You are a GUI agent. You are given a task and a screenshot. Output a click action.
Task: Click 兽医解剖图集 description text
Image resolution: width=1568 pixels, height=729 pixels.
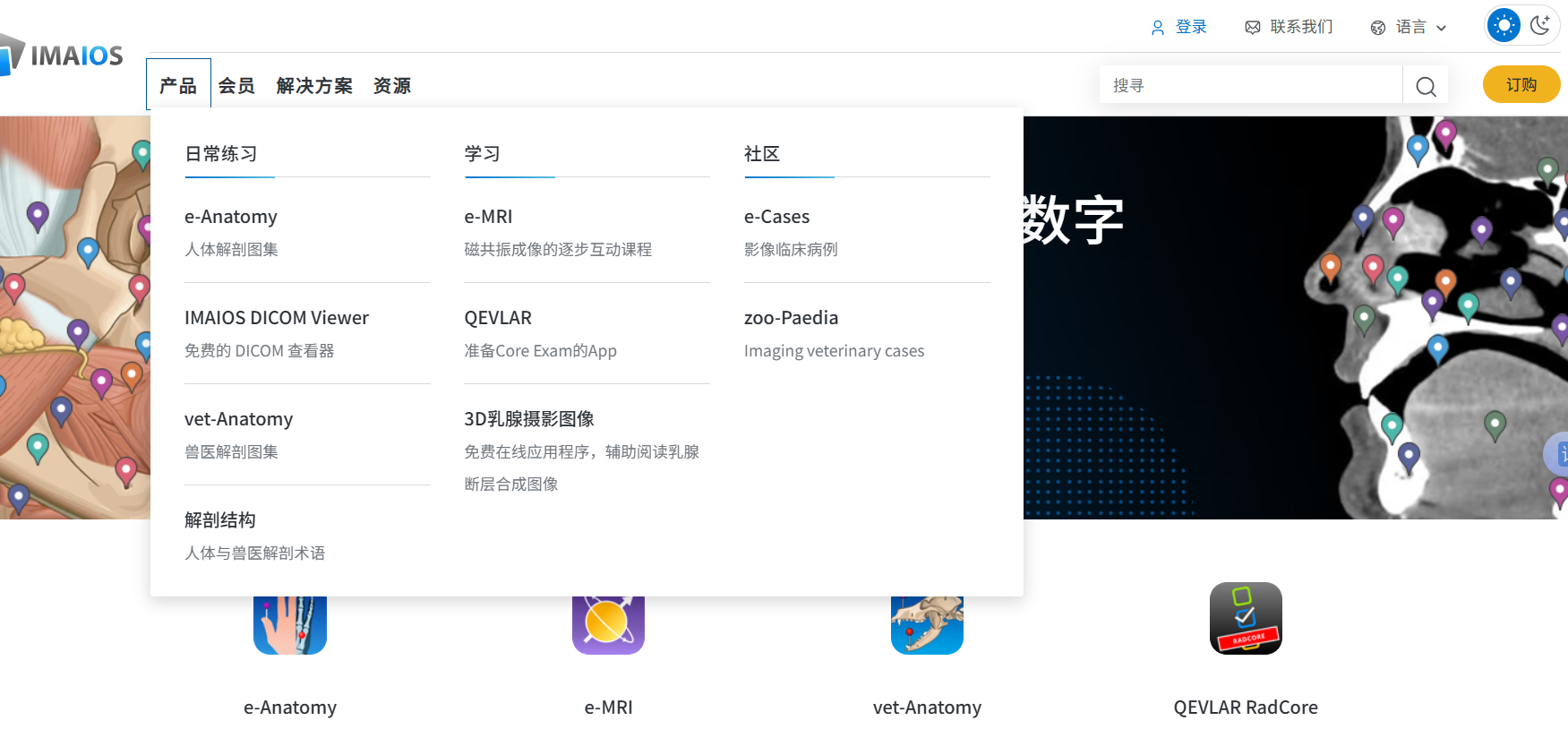(x=231, y=452)
